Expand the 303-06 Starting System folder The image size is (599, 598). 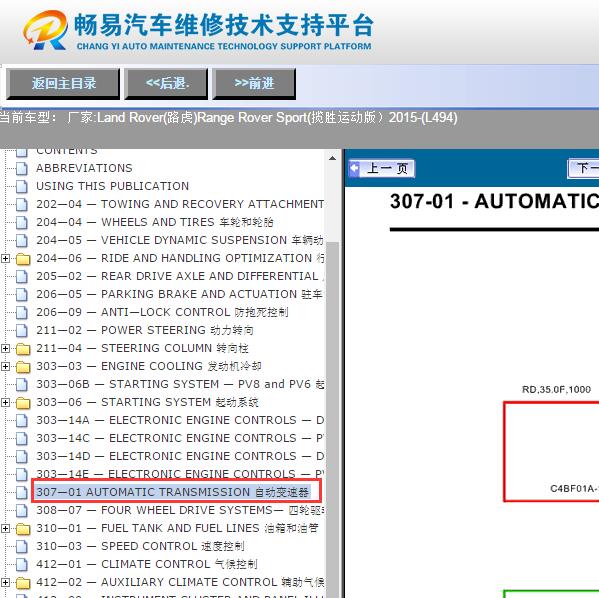coord(5,402)
